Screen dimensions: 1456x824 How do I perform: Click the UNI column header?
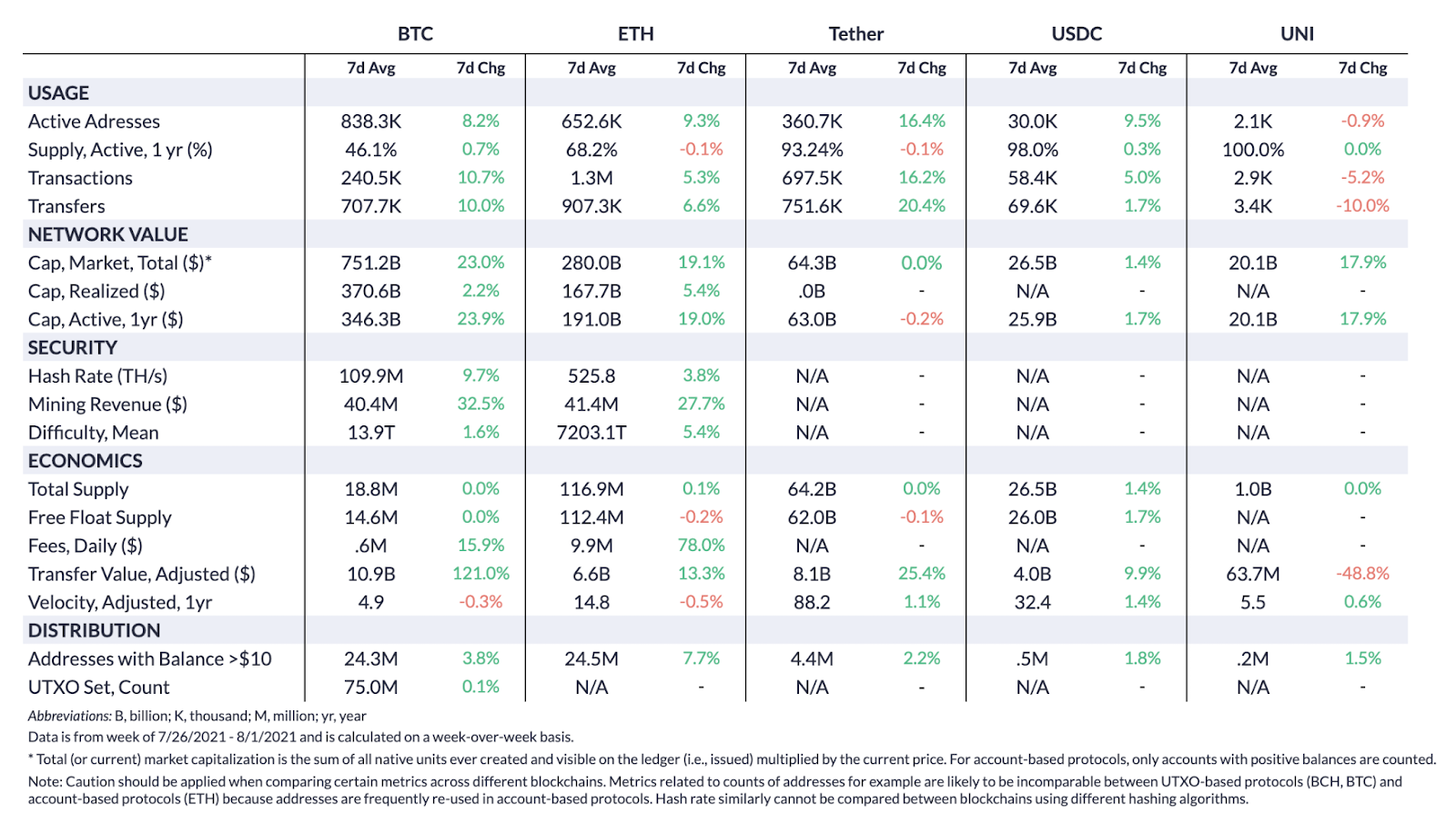click(x=1298, y=34)
